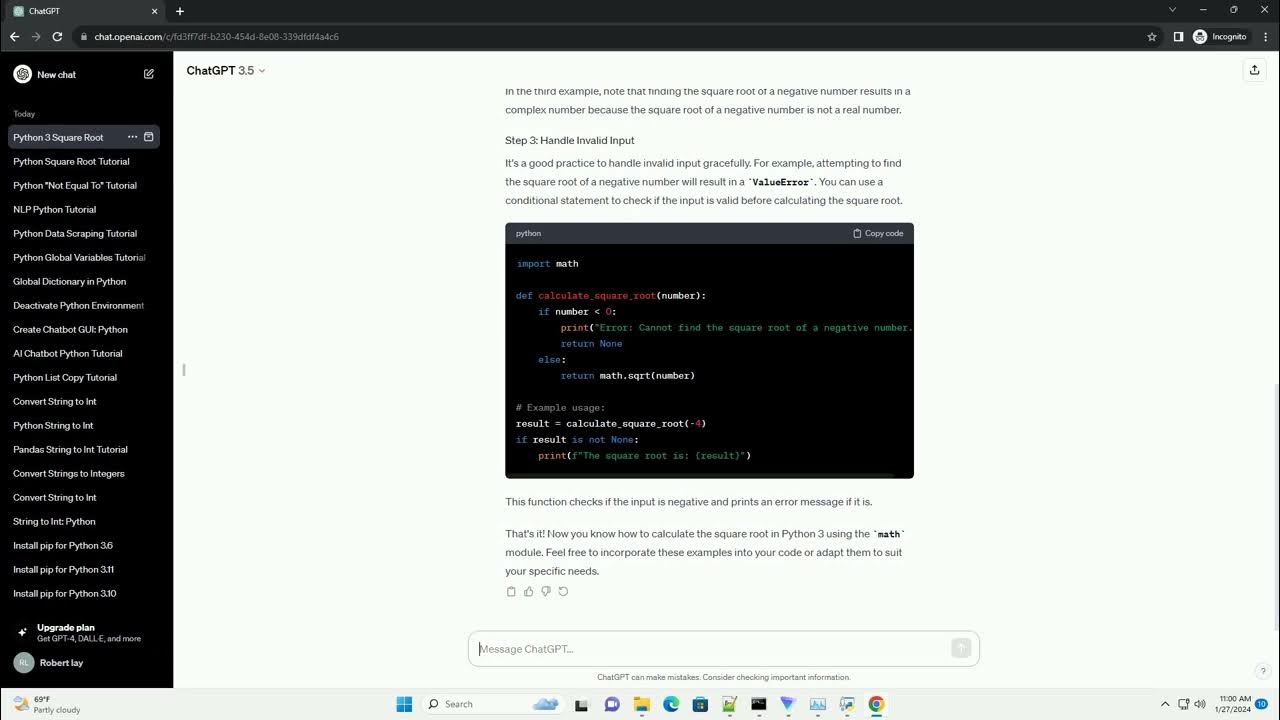Open options menu for Python 3 Square Root chat
The width and height of the screenshot is (1280, 720).
pos(132,137)
